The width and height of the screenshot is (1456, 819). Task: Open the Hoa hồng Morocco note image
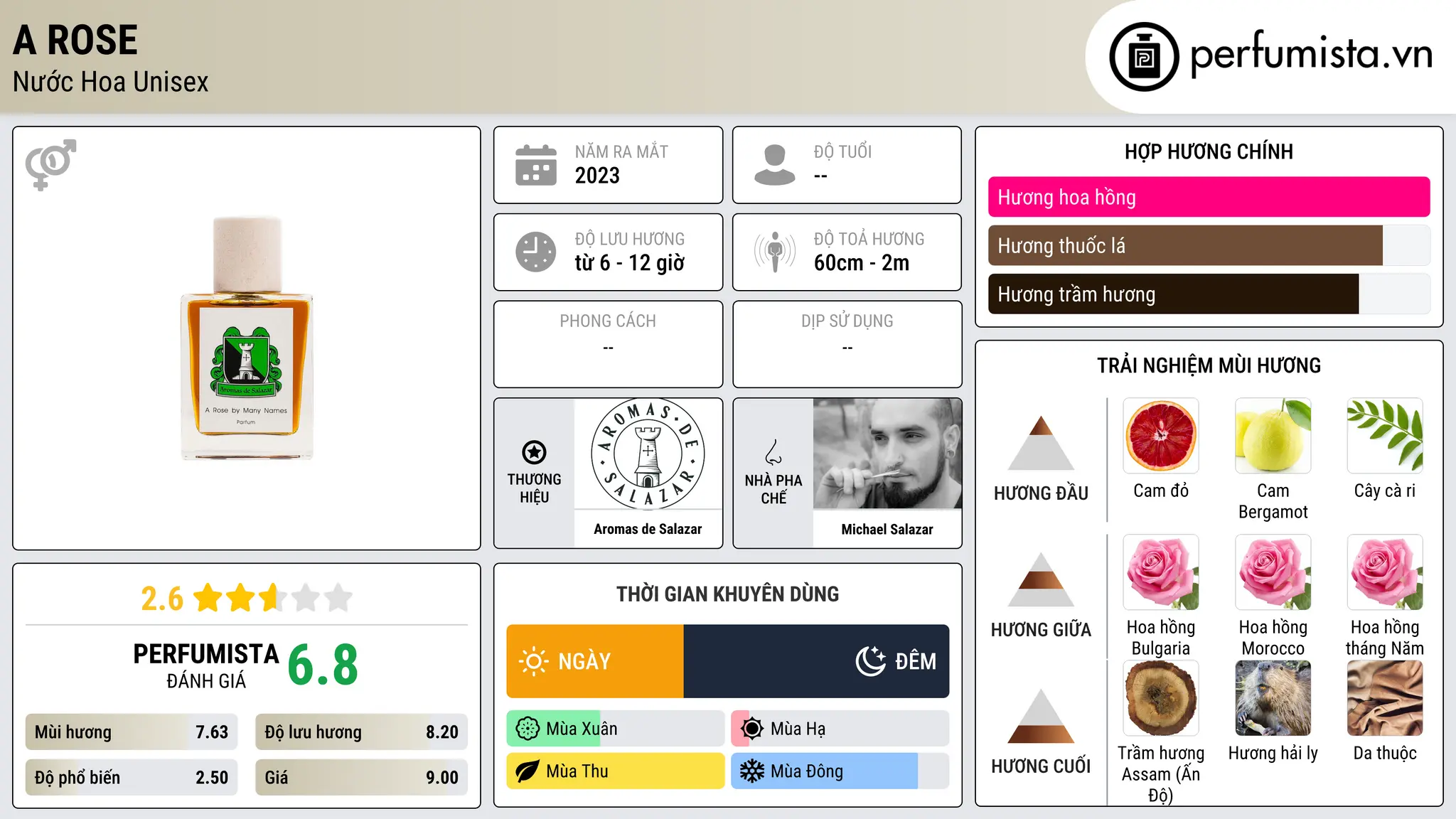1273,572
